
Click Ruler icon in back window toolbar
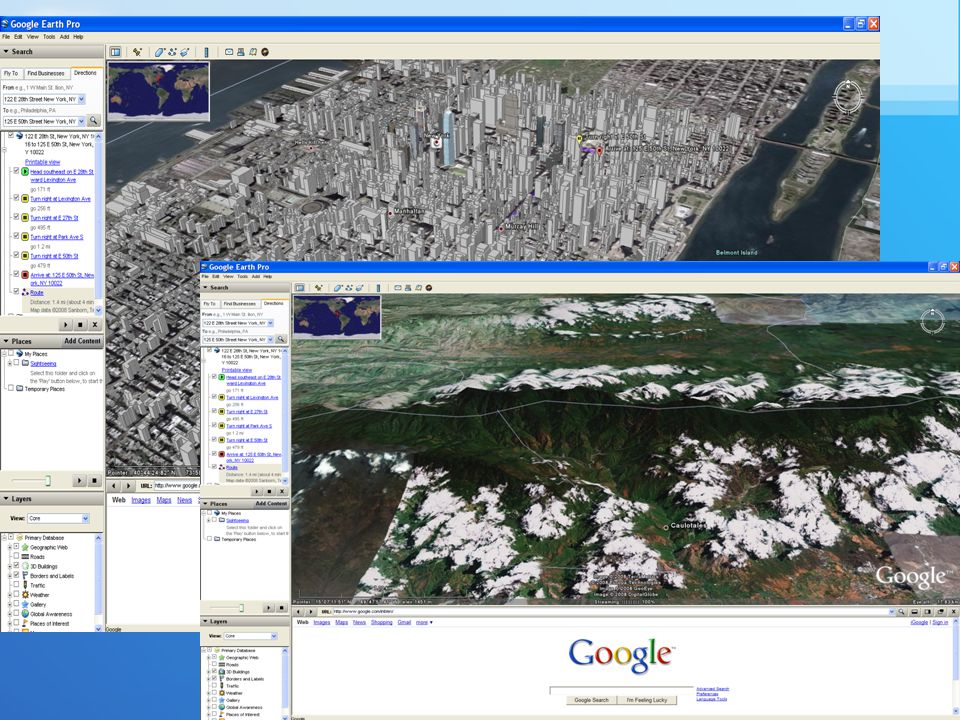(206, 52)
